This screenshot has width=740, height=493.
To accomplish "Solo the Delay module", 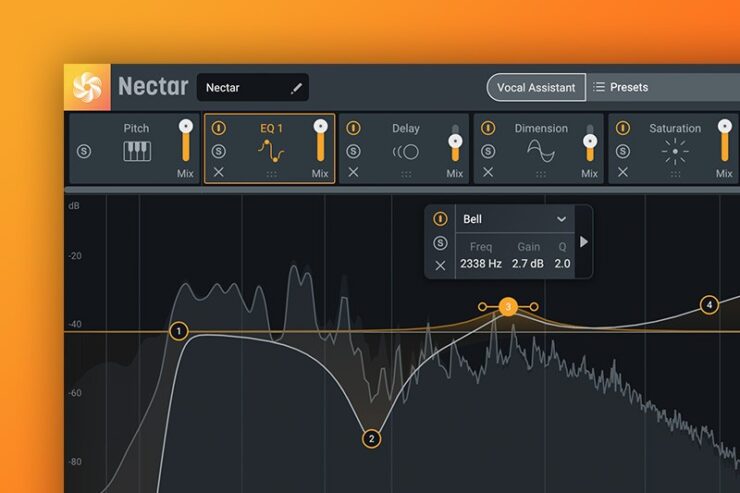I will 353,151.
